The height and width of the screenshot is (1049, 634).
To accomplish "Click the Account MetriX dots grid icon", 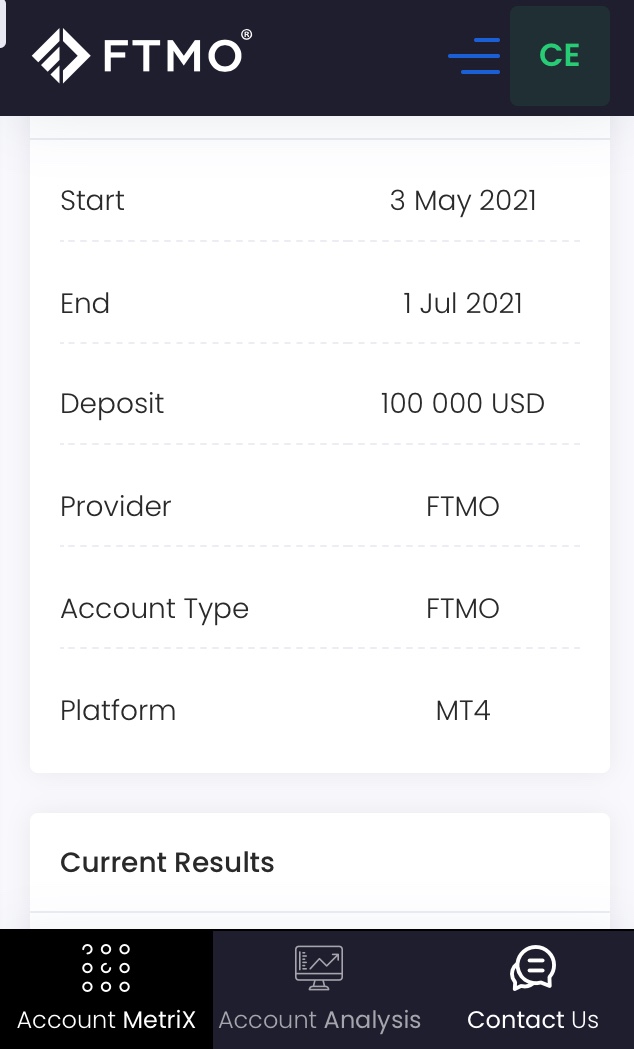I will pyautogui.click(x=106, y=968).
